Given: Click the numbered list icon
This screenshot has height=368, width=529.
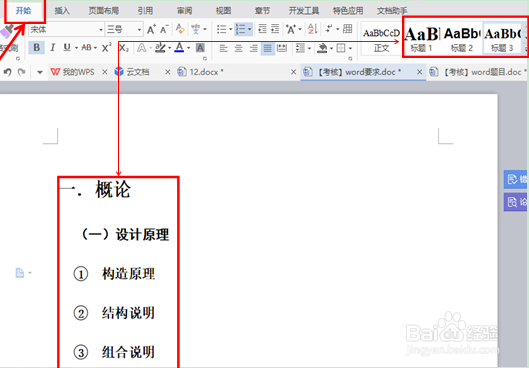Looking at the screenshot, I should point(240,30).
